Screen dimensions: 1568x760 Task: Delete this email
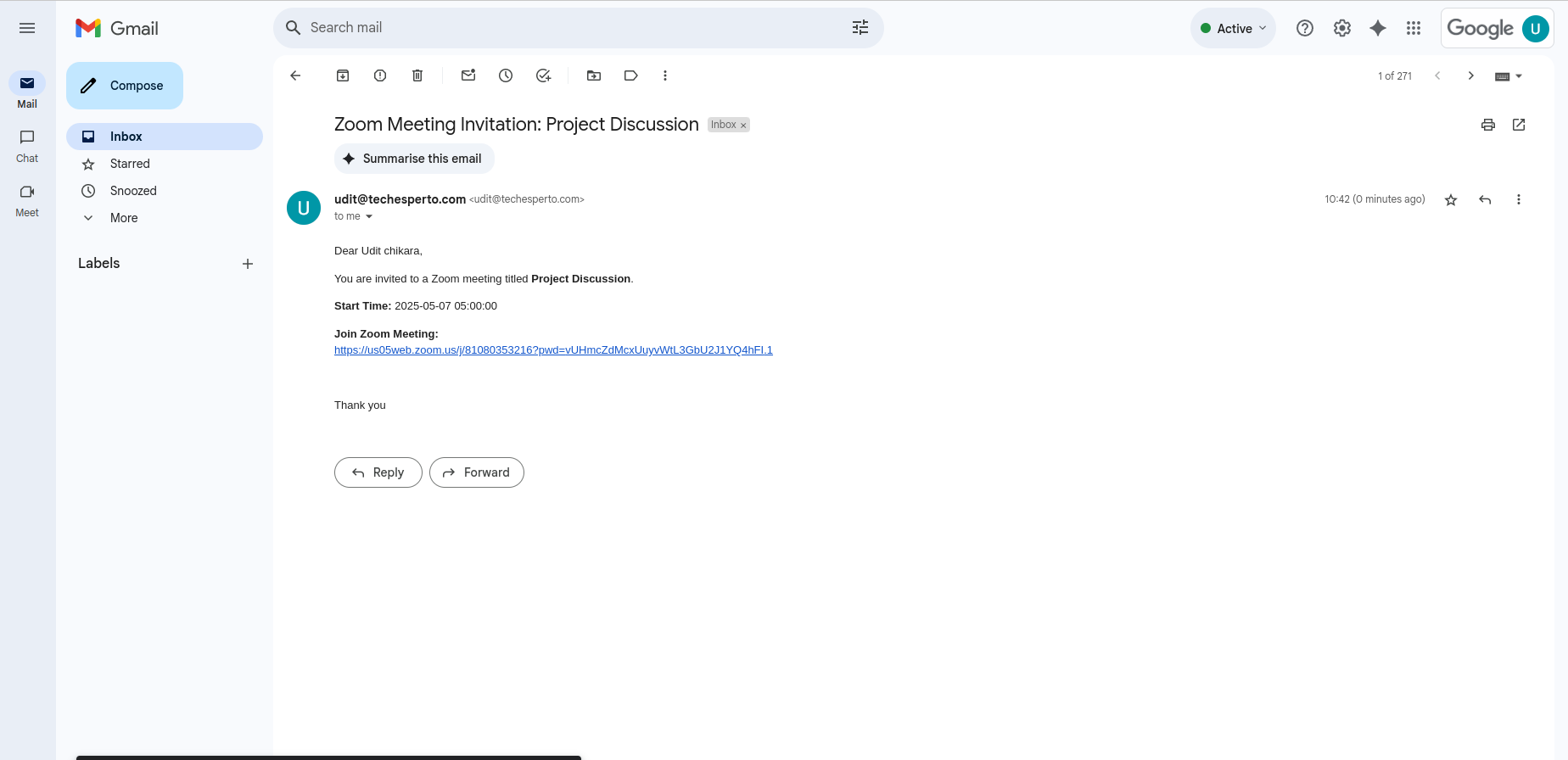point(417,75)
